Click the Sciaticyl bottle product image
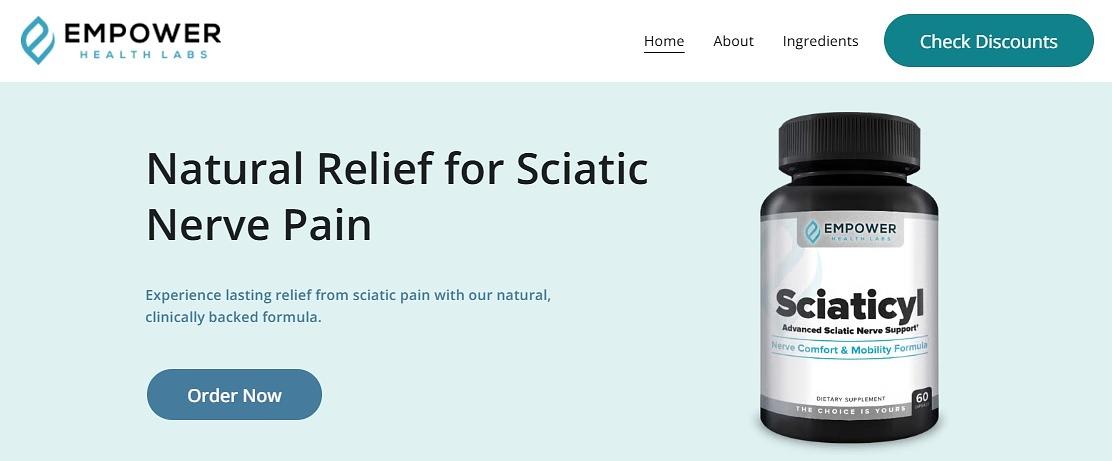Image resolution: width=1112 pixels, height=461 pixels. click(x=849, y=277)
